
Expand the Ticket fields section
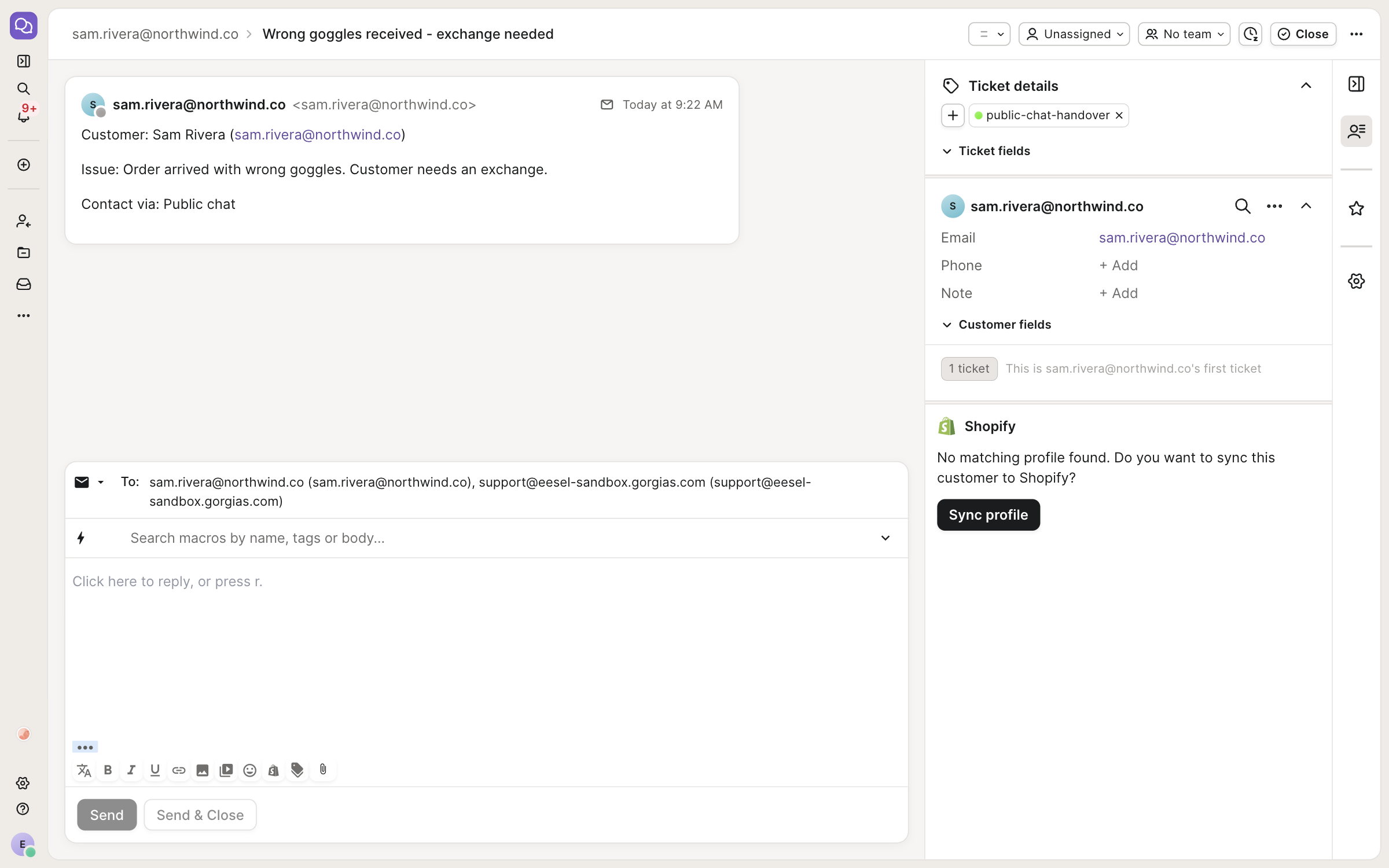click(x=986, y=151)
